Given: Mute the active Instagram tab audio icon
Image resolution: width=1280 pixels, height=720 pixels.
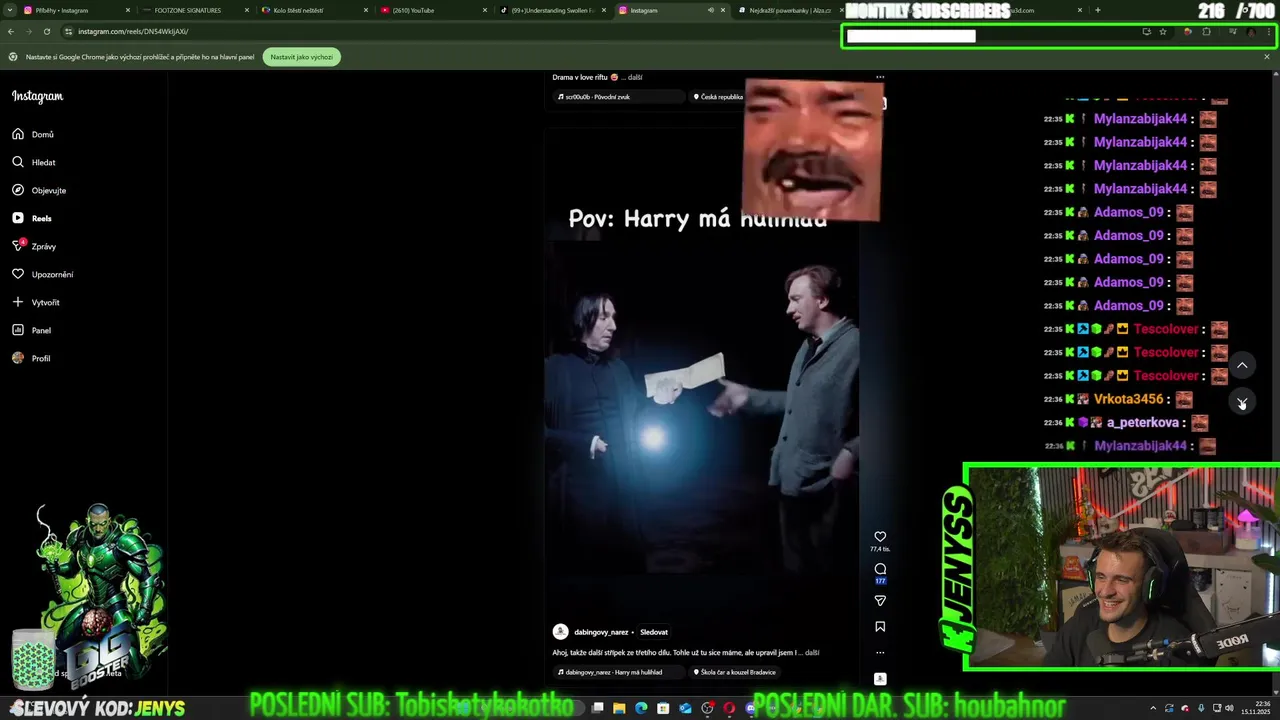Looking at the screenshot, I should pyautogui.click(x=711, y=10).
